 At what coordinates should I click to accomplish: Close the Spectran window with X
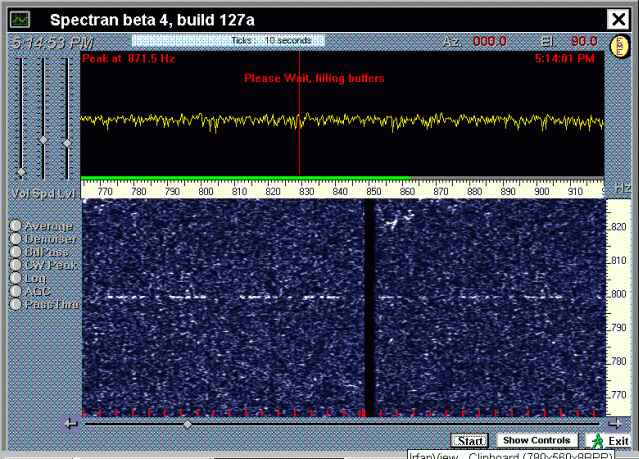click(x=618, y=19)
